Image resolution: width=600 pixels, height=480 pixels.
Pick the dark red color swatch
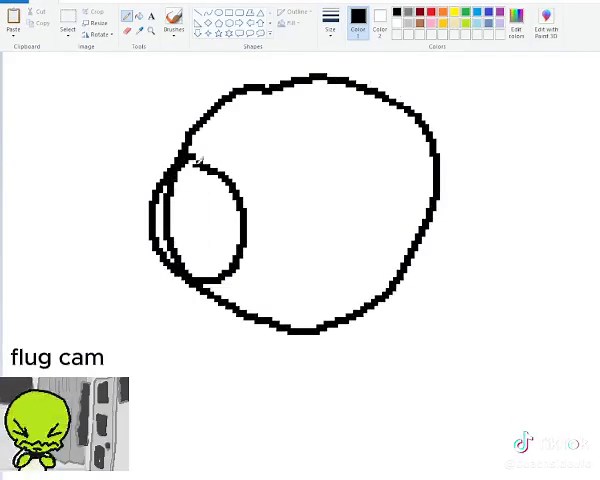pos(420,12)
